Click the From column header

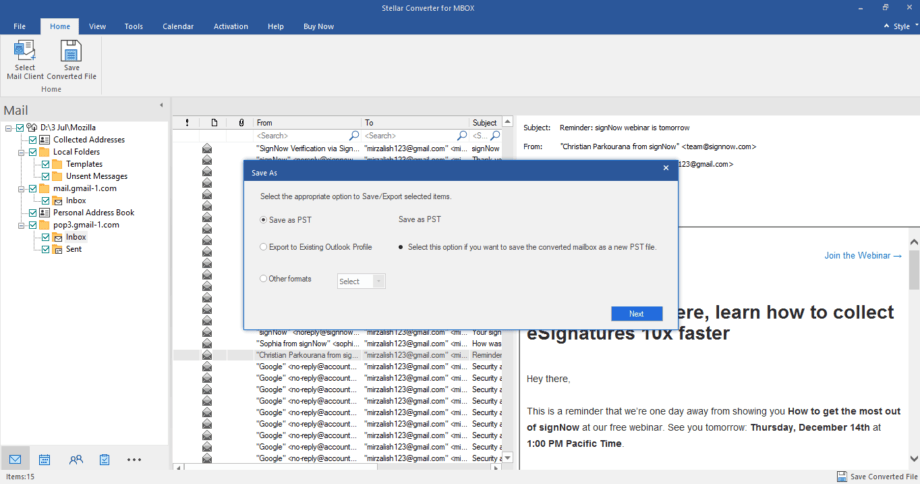(x=307, y=123)
